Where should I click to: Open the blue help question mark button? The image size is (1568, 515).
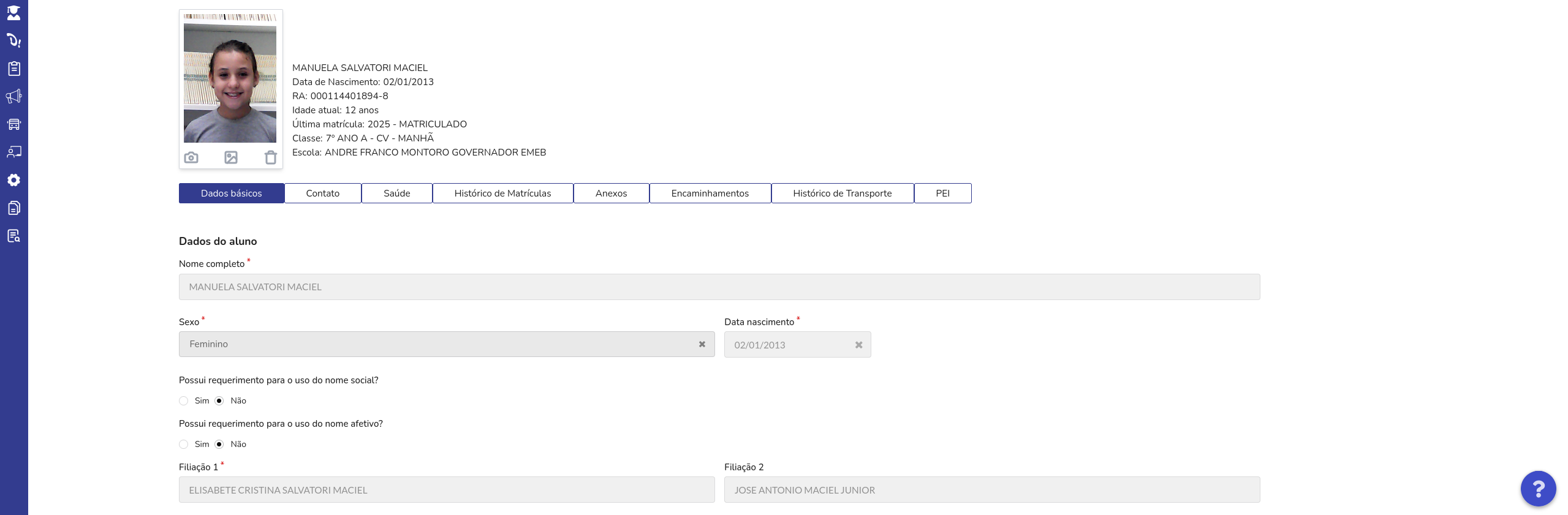1538,489
